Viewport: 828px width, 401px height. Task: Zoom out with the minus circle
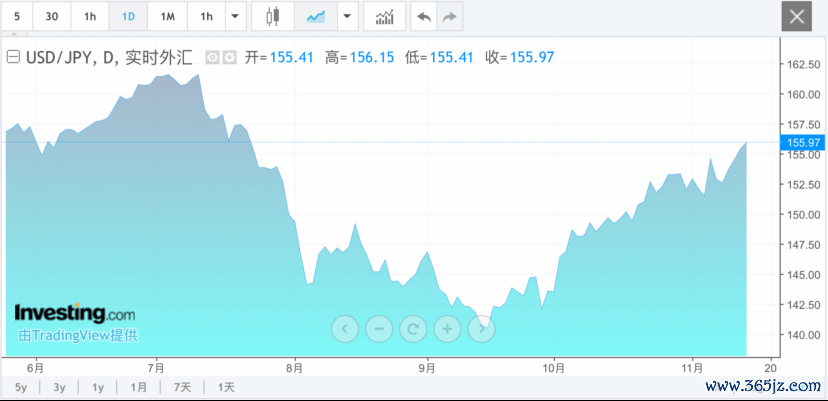pyautogui.click(x=379, y=329)
